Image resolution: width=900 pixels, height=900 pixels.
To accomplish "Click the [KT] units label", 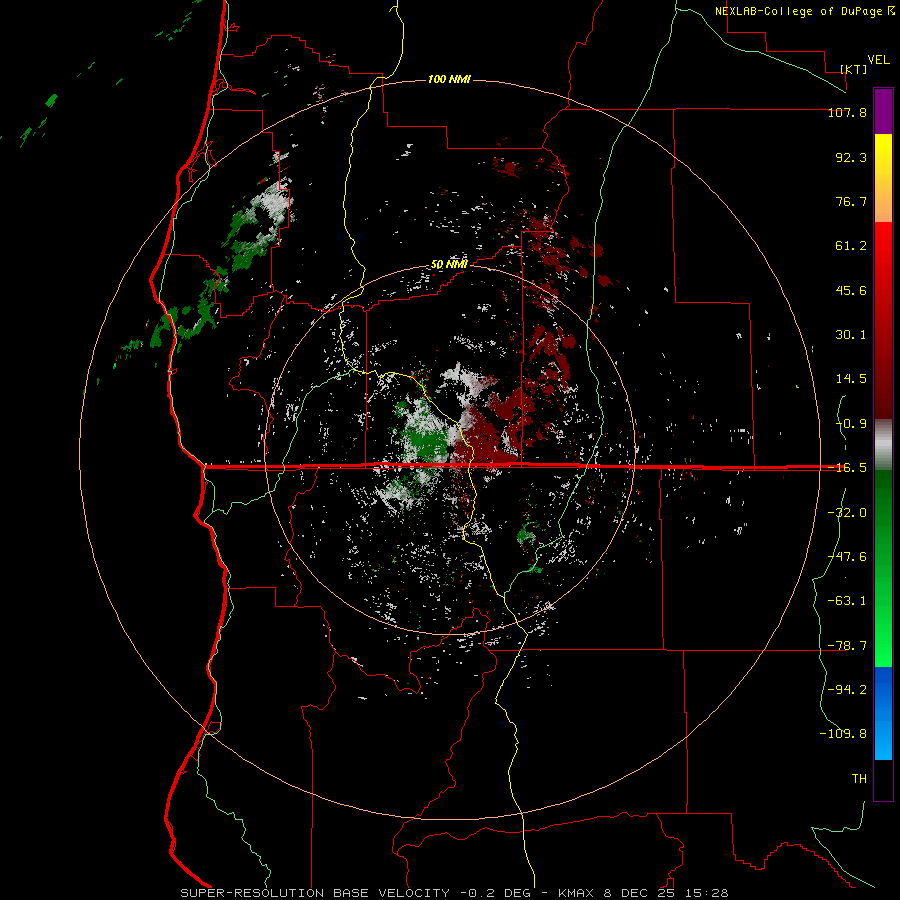I will [x=854, y=69].
